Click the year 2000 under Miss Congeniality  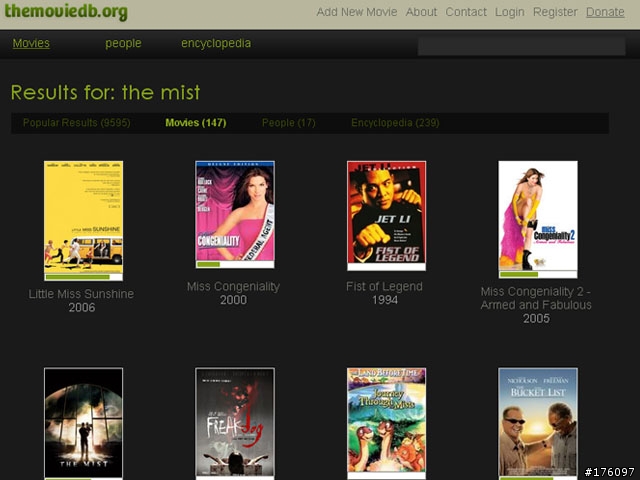(233, 300)
